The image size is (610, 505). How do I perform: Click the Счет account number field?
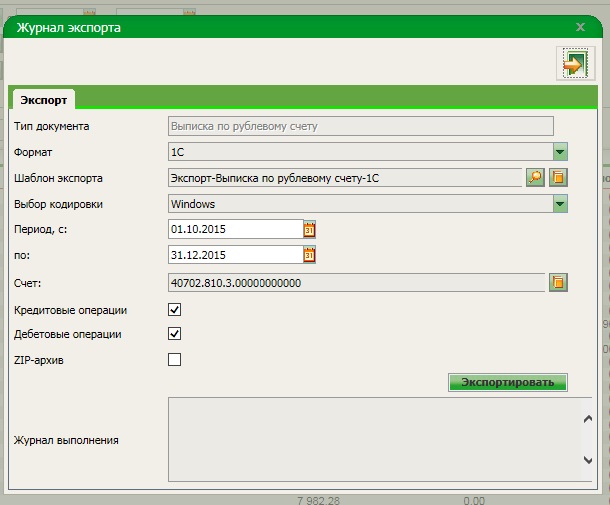(356, 283)
